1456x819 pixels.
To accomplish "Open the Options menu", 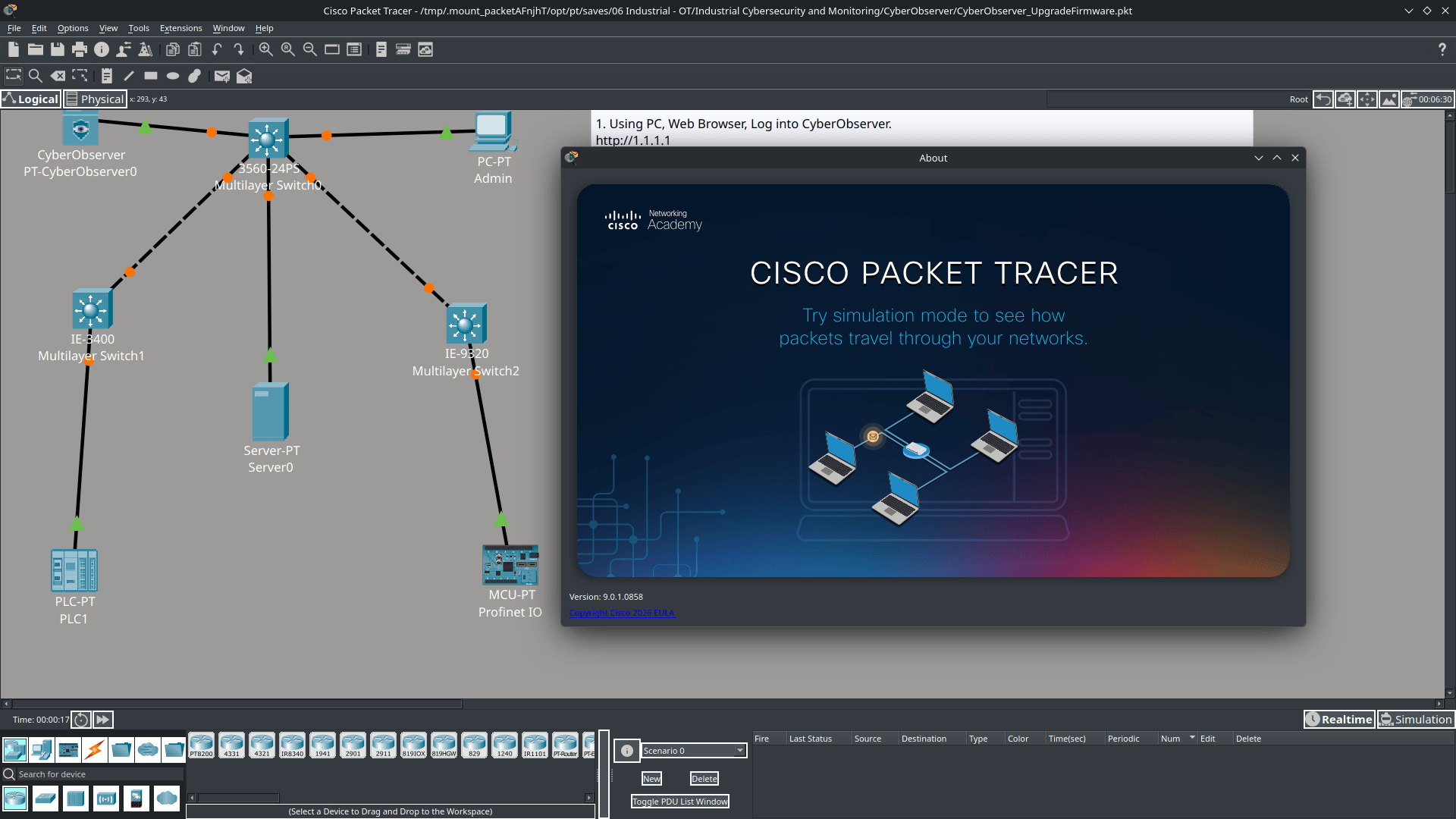I will pyautogui.click(x=73, y=28).
